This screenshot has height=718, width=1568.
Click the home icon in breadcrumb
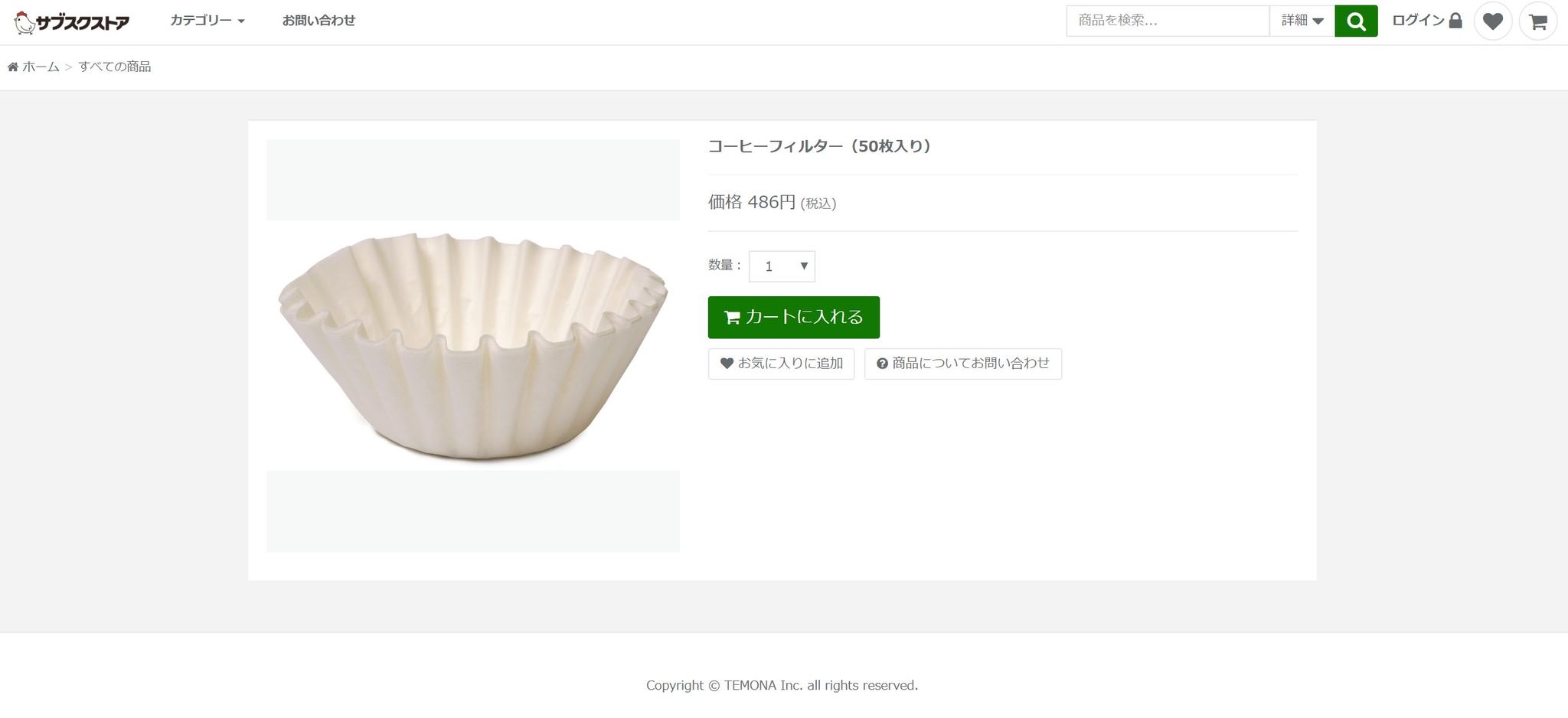point(13,67)
